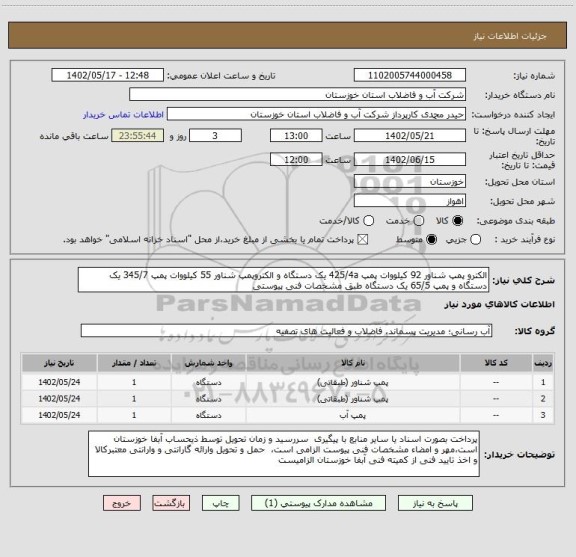The image size is (576, 557).
Task: Click the price validity date 1402/06/15
Action: point(410,159)
